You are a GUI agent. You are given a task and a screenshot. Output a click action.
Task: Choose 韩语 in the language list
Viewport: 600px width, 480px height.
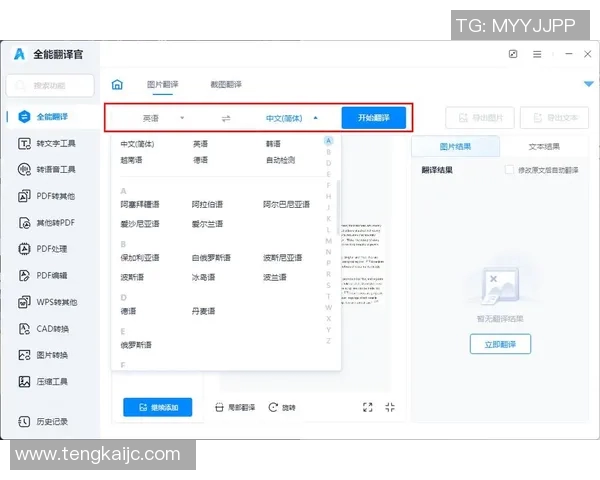tap(273, 144)
